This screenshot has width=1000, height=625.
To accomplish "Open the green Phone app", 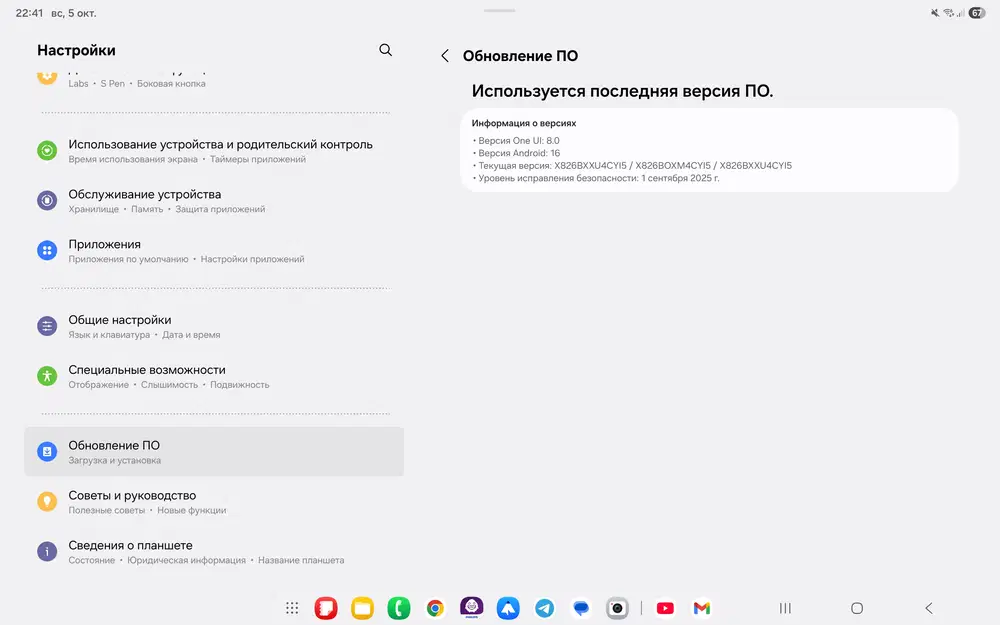I will [x=398, y=608].
